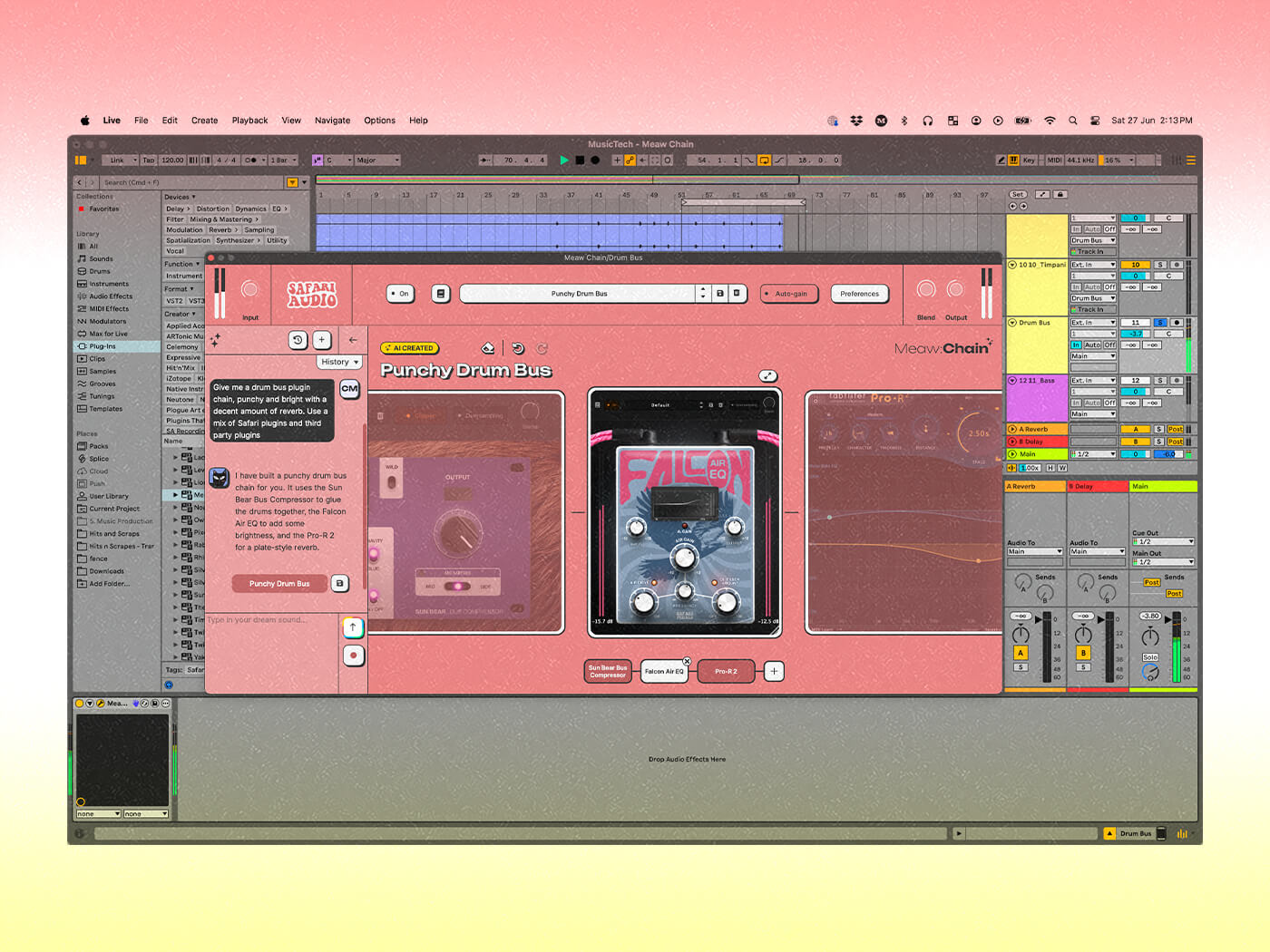Open the Create menu
The height and width of the screenshot is (952, 1270).
pyautogui.click(x=204, y=121)
